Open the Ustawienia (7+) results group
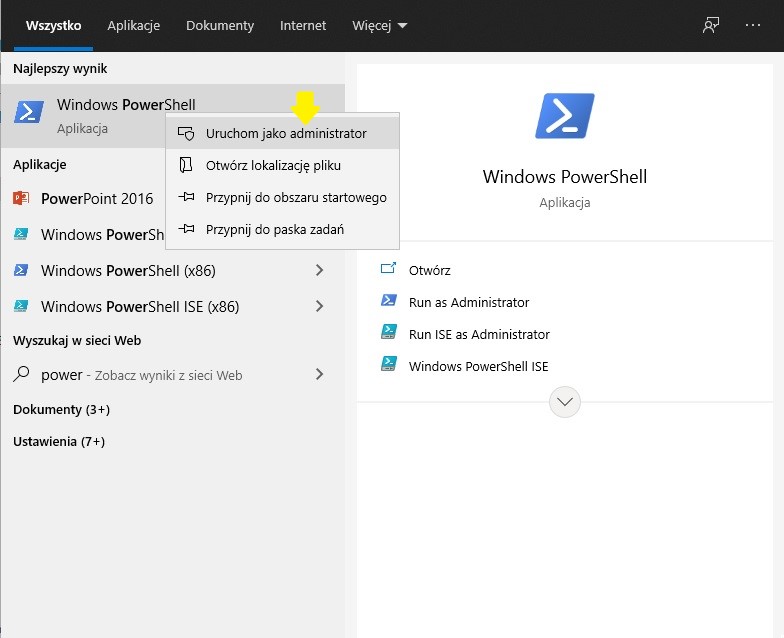 59,441
